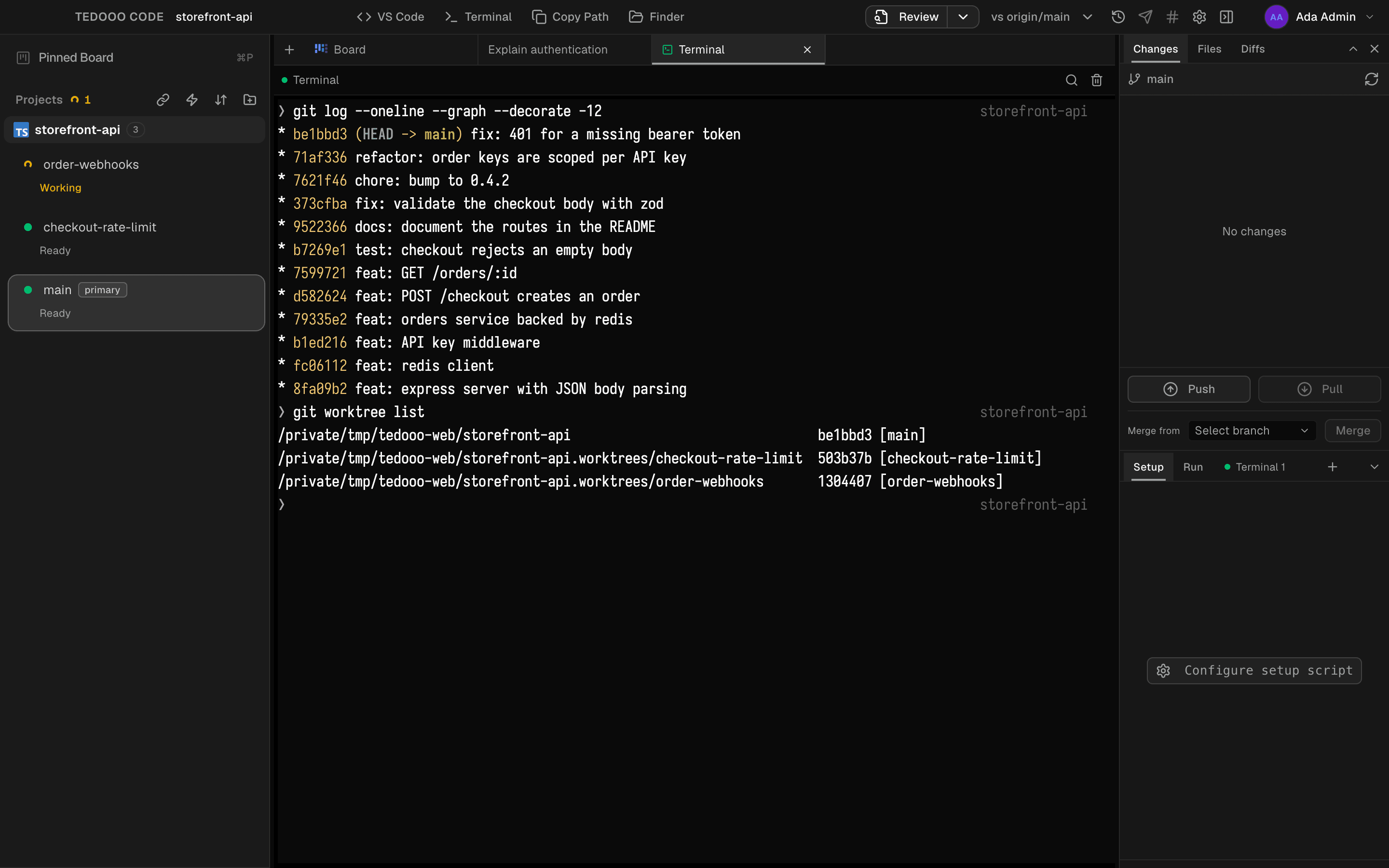Open the external Terminal from the top bar
This screenshot has width=1389, height=868.
(x=478, y=17)
